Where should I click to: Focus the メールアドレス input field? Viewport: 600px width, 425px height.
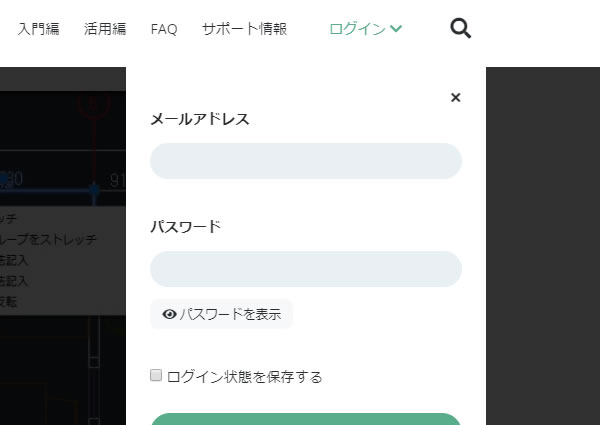tap(306, 161)
